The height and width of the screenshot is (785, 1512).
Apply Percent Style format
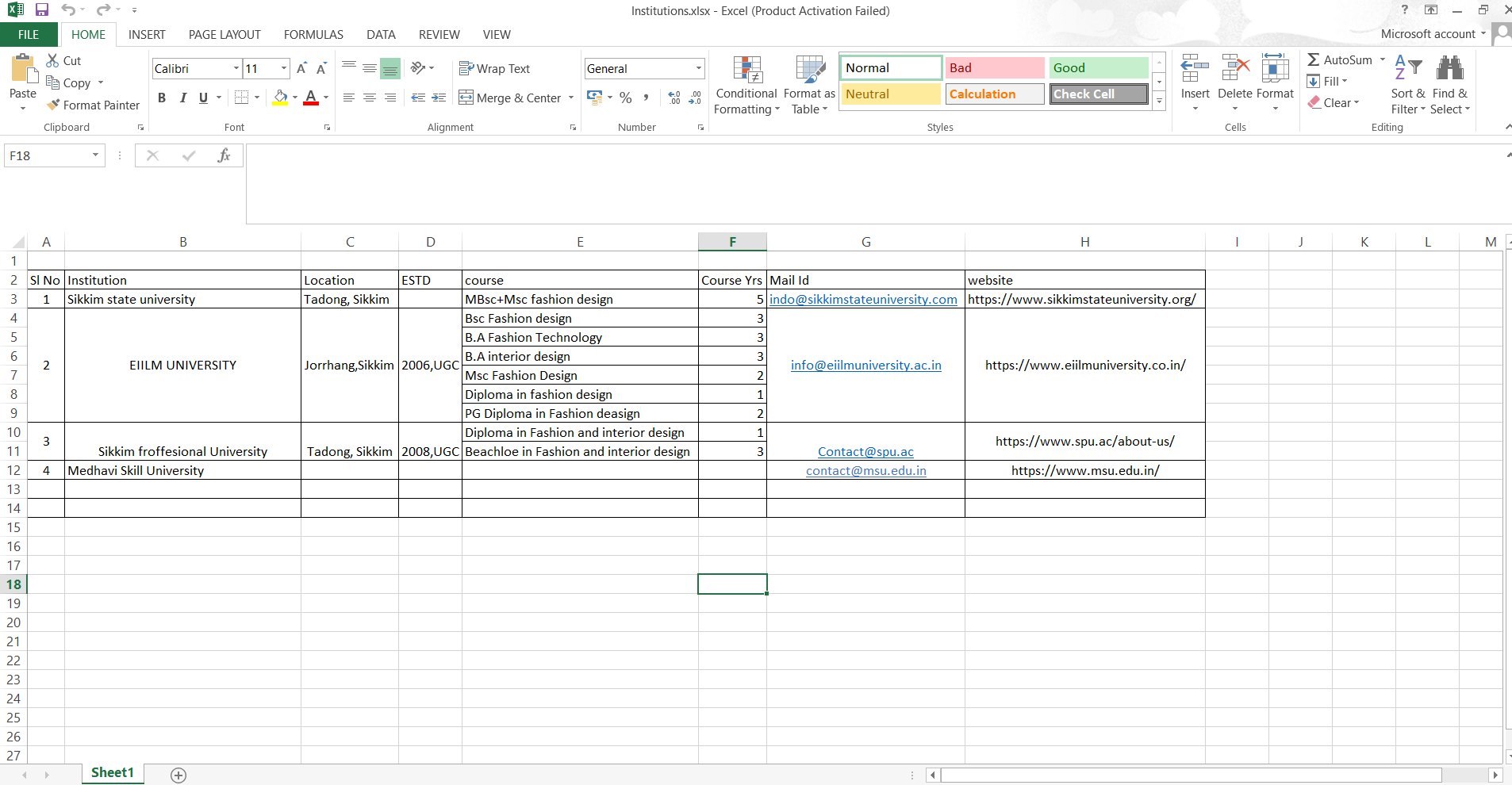pyautogui.click(x=626, y=98)
